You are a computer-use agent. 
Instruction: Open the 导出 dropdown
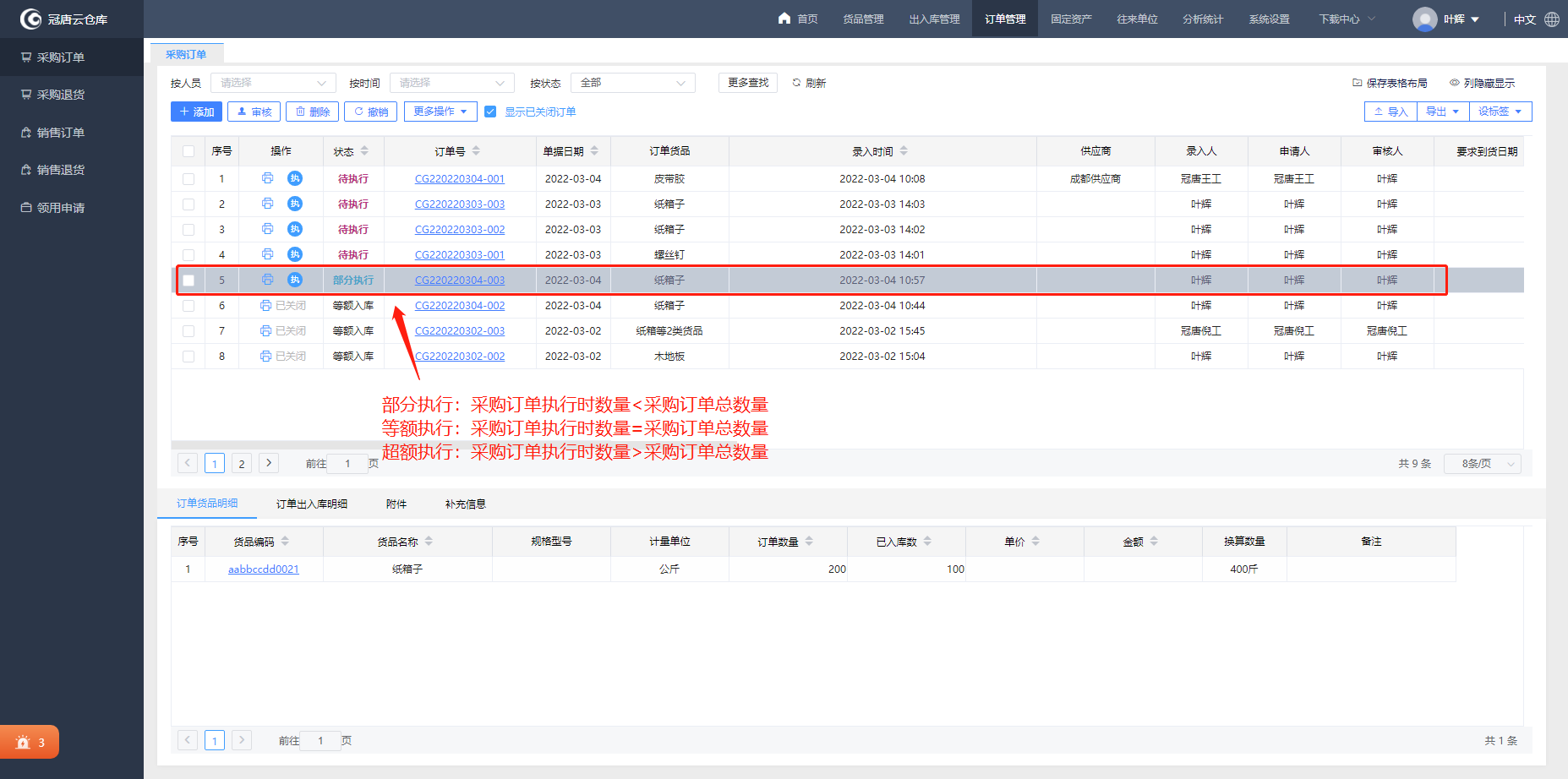pos(1443,112)
